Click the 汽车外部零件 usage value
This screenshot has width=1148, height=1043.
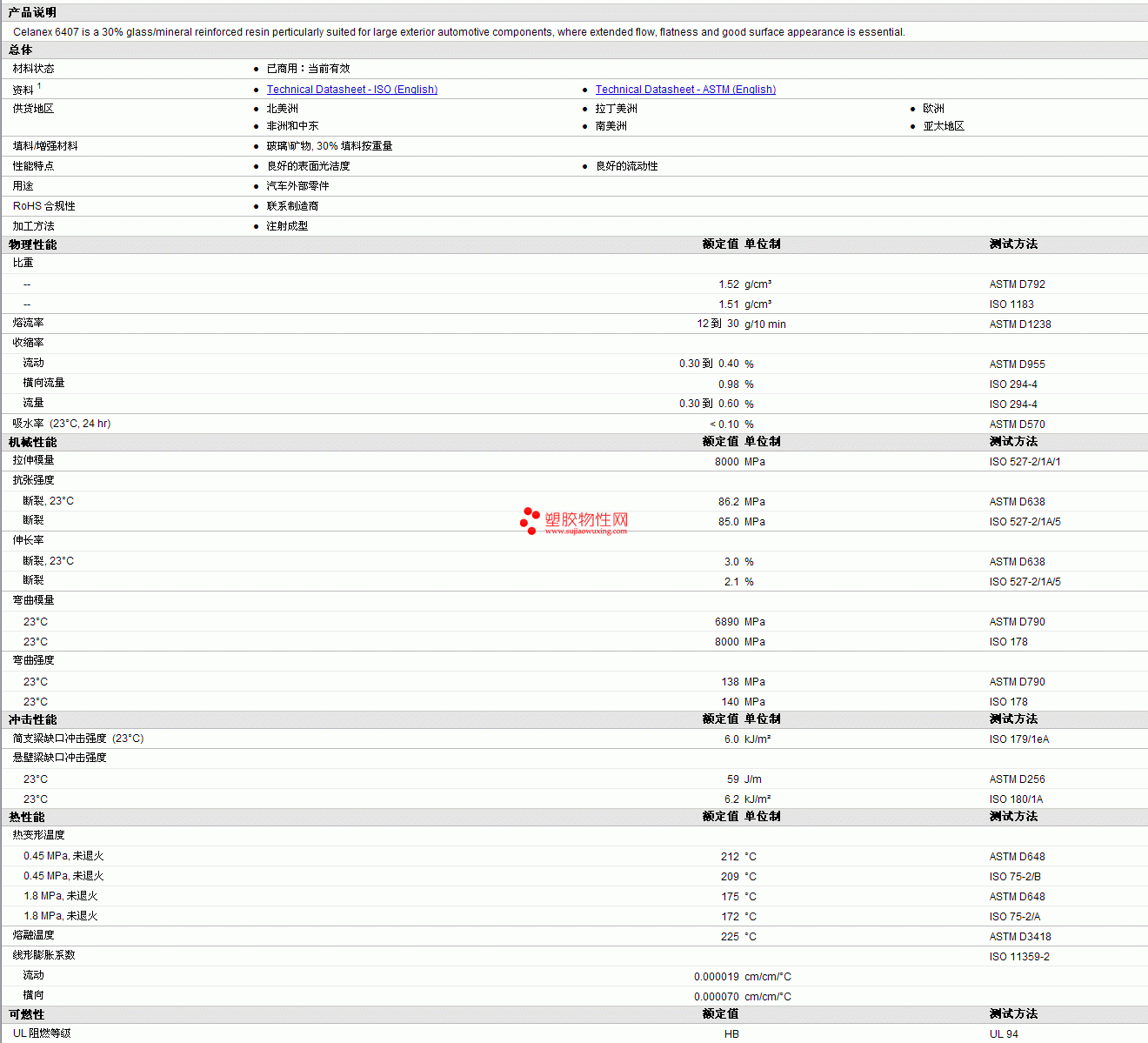click(x=298, y=186)
